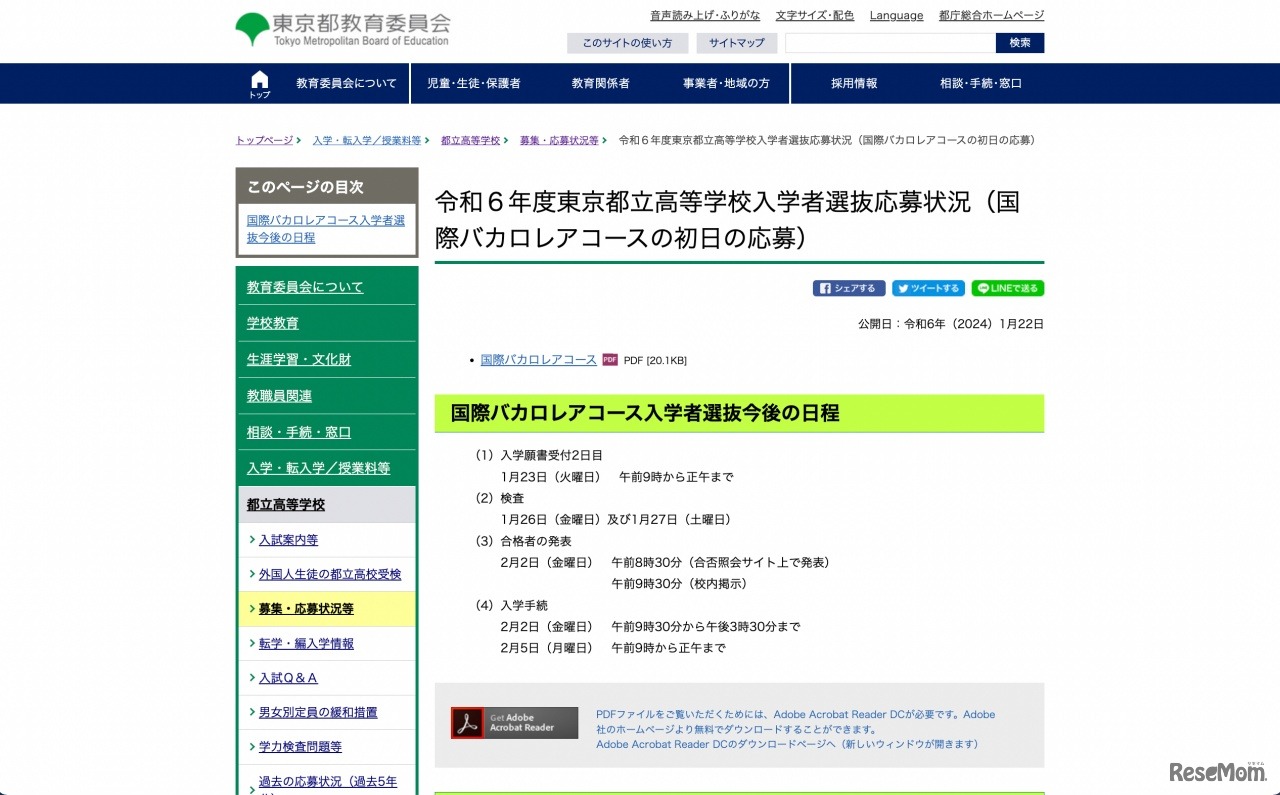
Task: Click the 検索 search button
Action: (x=1019, y=43)
